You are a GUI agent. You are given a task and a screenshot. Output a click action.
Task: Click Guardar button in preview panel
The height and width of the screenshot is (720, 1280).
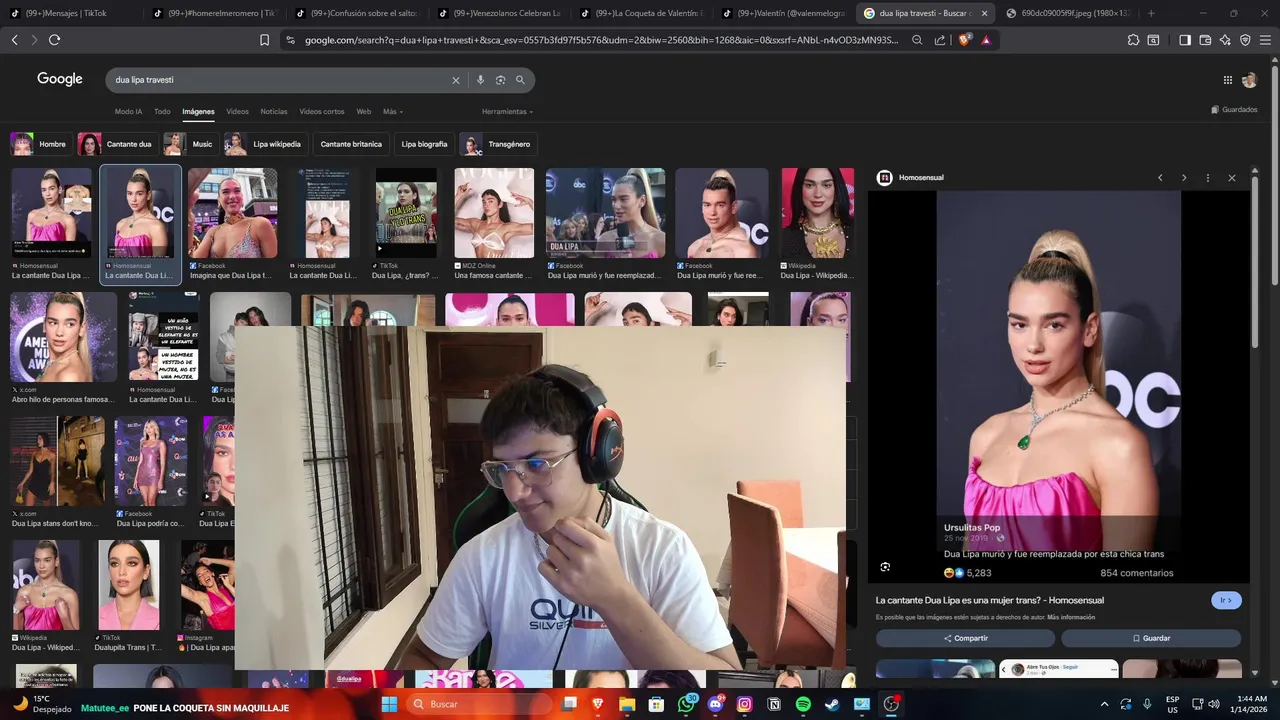[1151, 638]
